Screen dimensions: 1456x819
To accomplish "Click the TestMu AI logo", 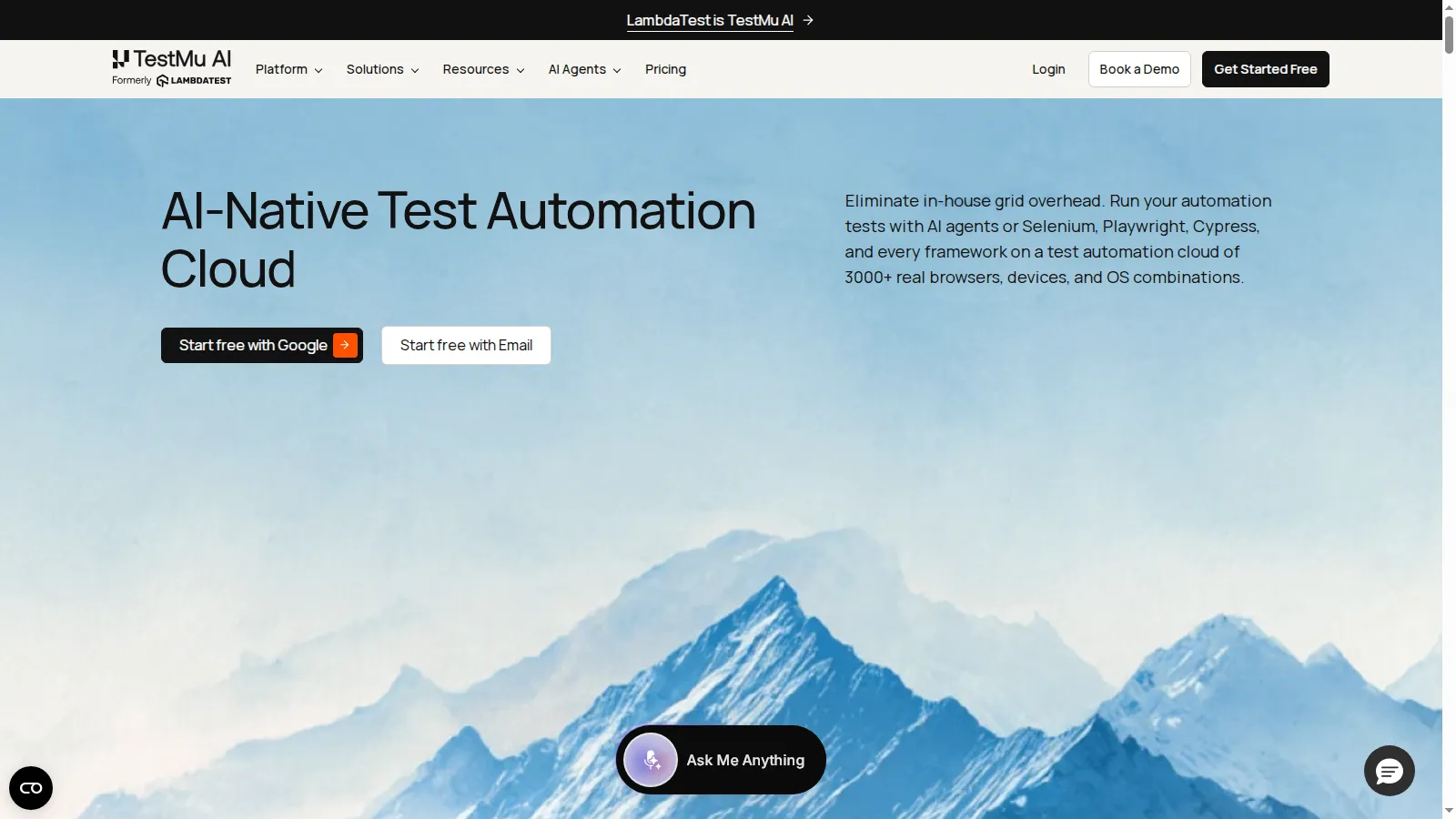I will (172, 59).
